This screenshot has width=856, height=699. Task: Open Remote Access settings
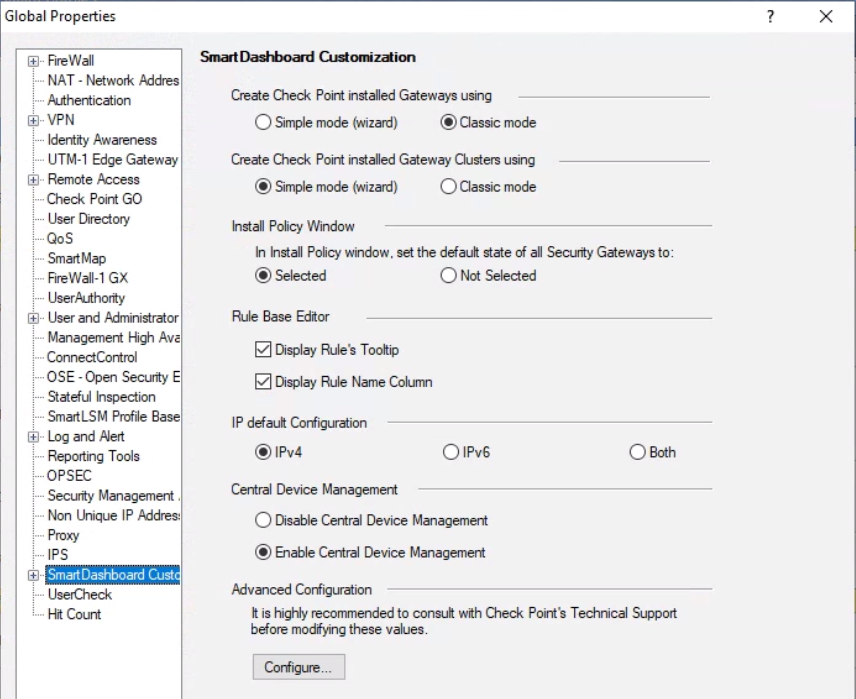click(93, 179)
